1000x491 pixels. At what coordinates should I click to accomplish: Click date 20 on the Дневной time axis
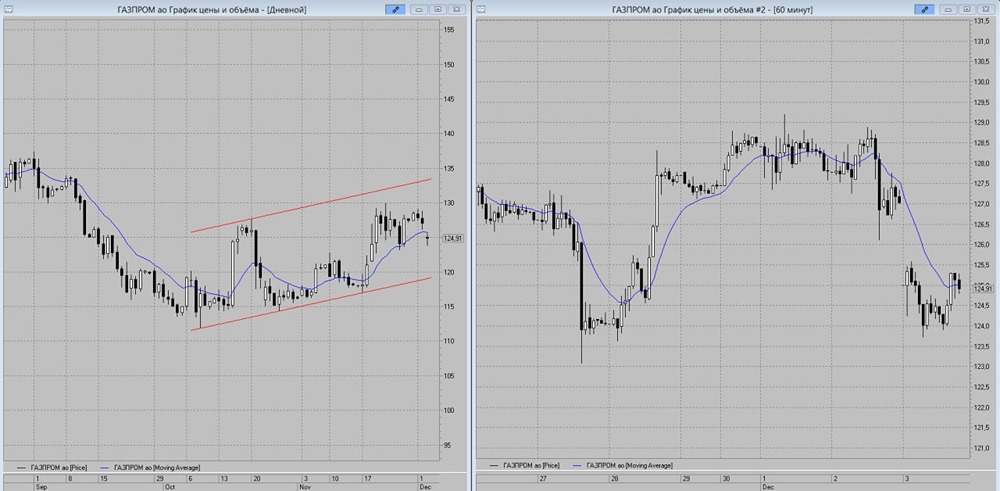(256, 478)
